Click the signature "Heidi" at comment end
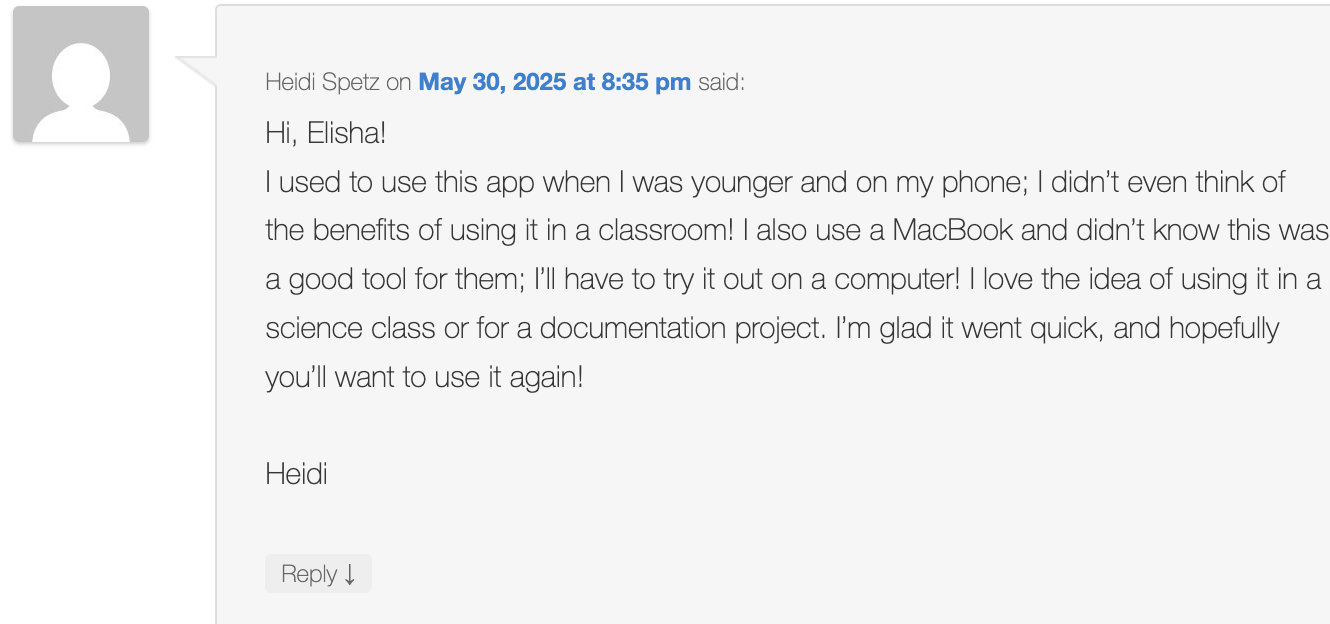 click(296, 473)
